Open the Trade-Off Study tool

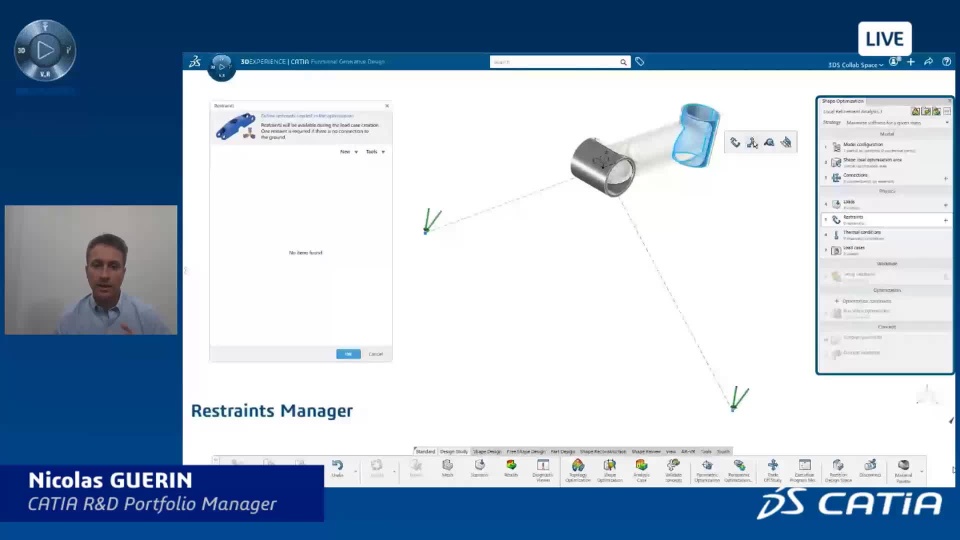click(x=773, y=471)
